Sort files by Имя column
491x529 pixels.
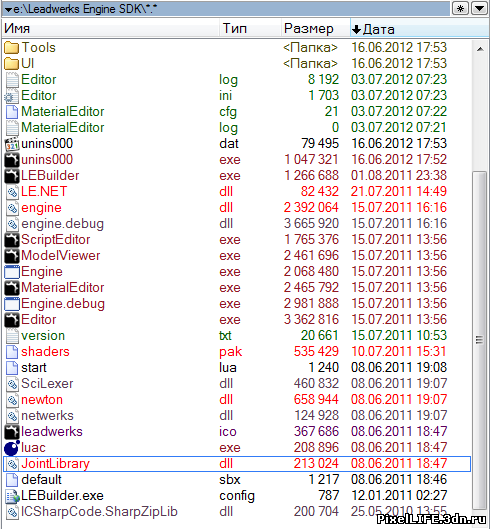click(111, 28)
